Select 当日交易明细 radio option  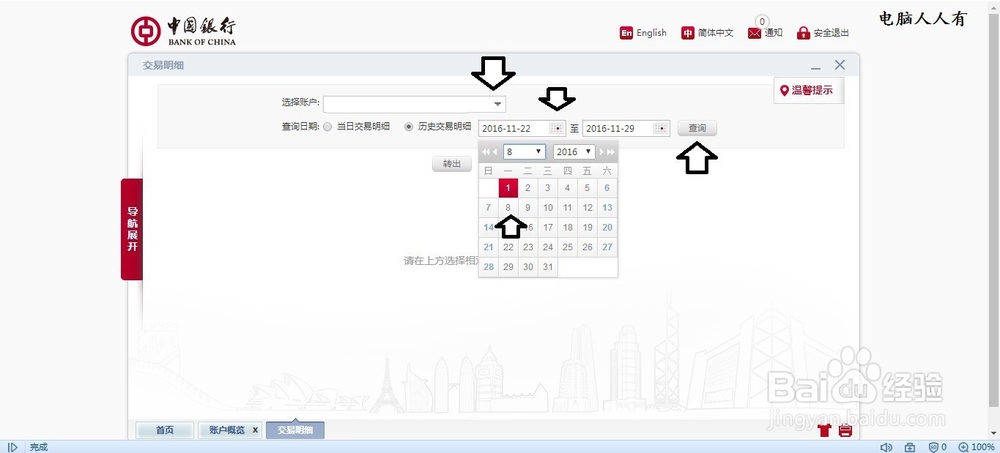pyautogui.click(x=328, y=127)
